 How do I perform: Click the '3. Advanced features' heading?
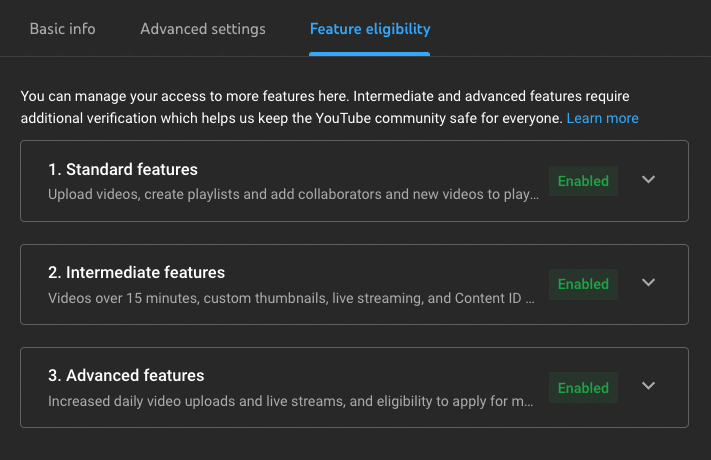point(126,376)
